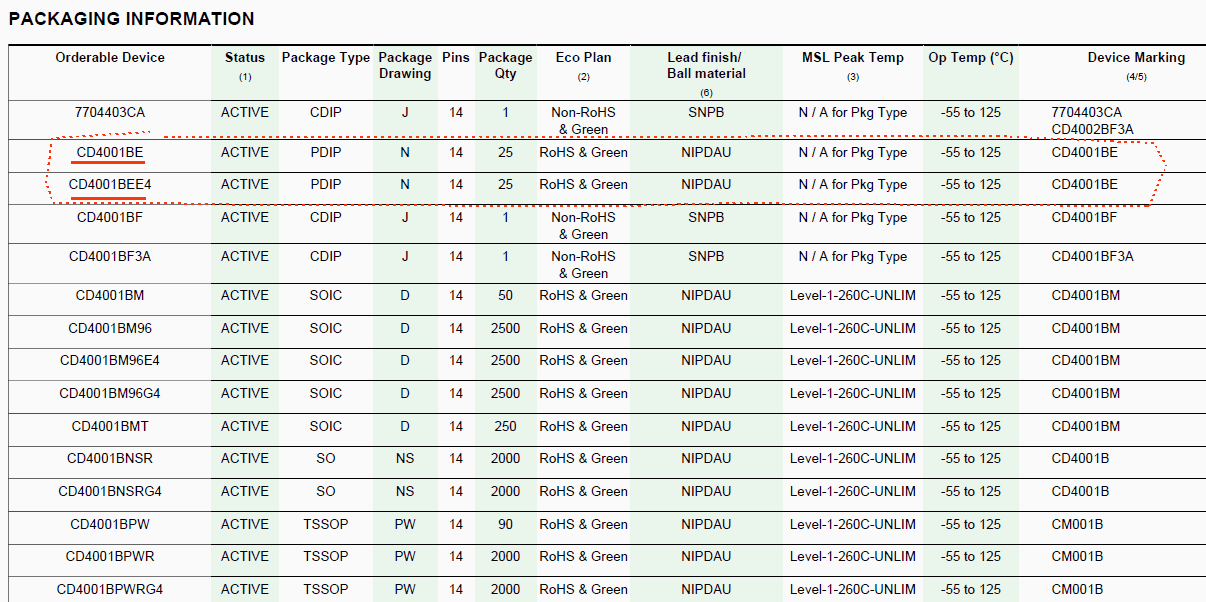Viewport: 1206px width, 602px height.
Task: Click Level-1-260C-UNLIM in CD4001BM row
Action: (853, 296)
